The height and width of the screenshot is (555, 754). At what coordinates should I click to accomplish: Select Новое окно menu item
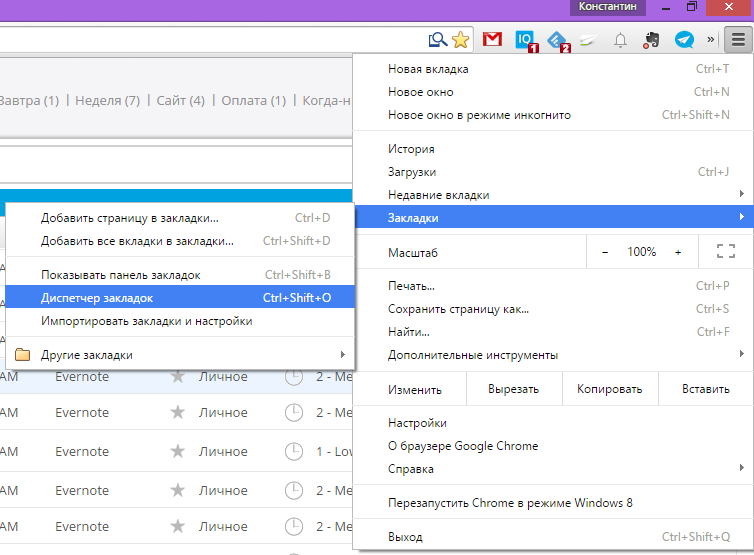(x=553, y=92)
